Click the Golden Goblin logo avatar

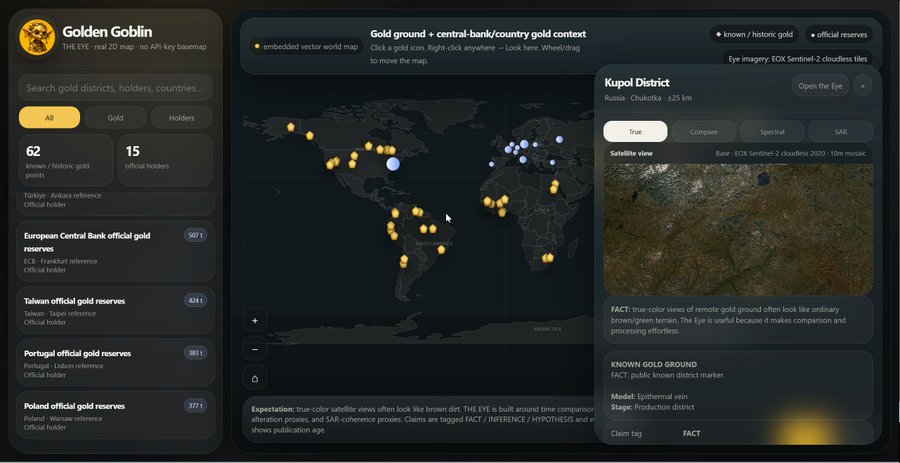tap(37, 37)
